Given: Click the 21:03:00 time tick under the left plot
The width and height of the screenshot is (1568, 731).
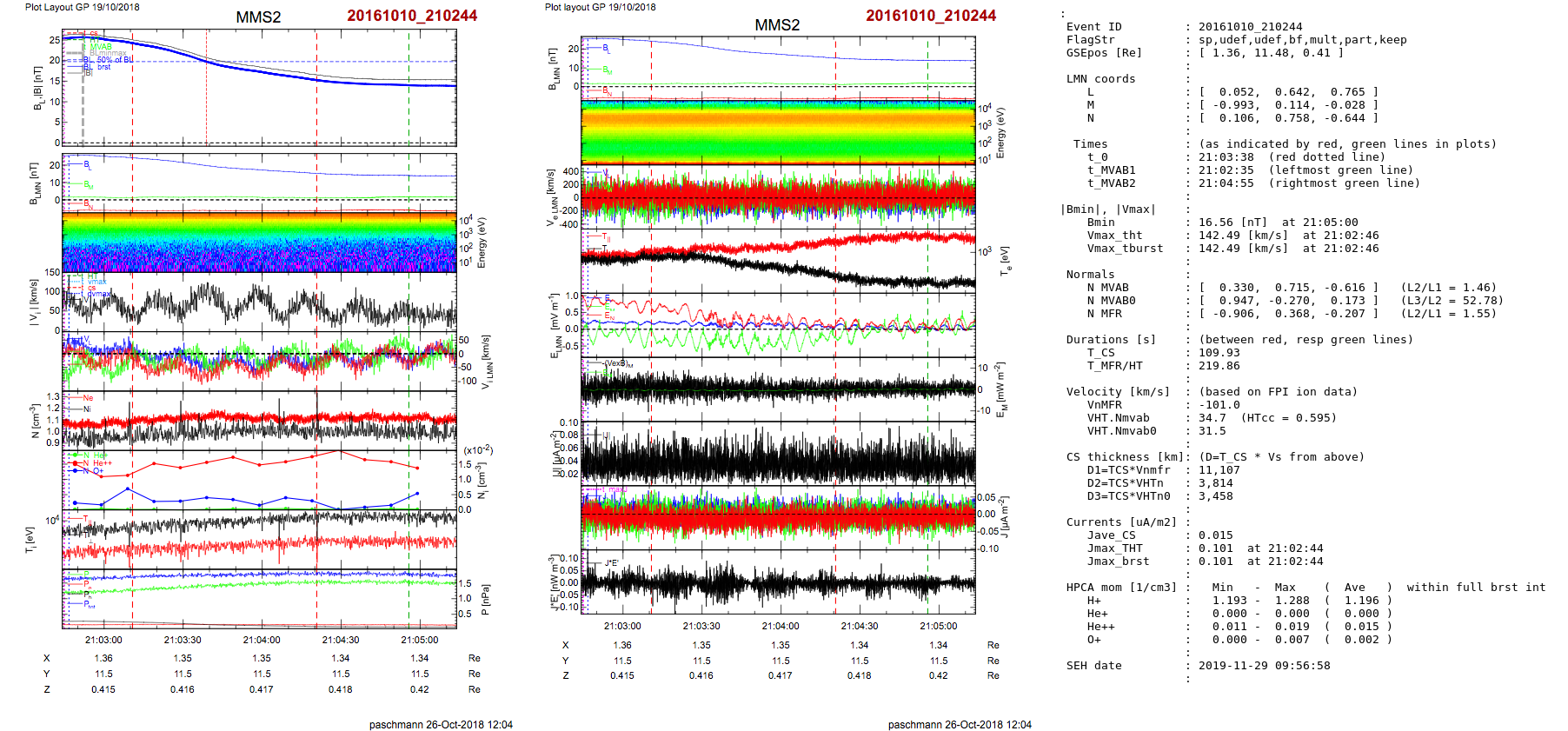Looking at the screenshot, I should coord(103,640).
